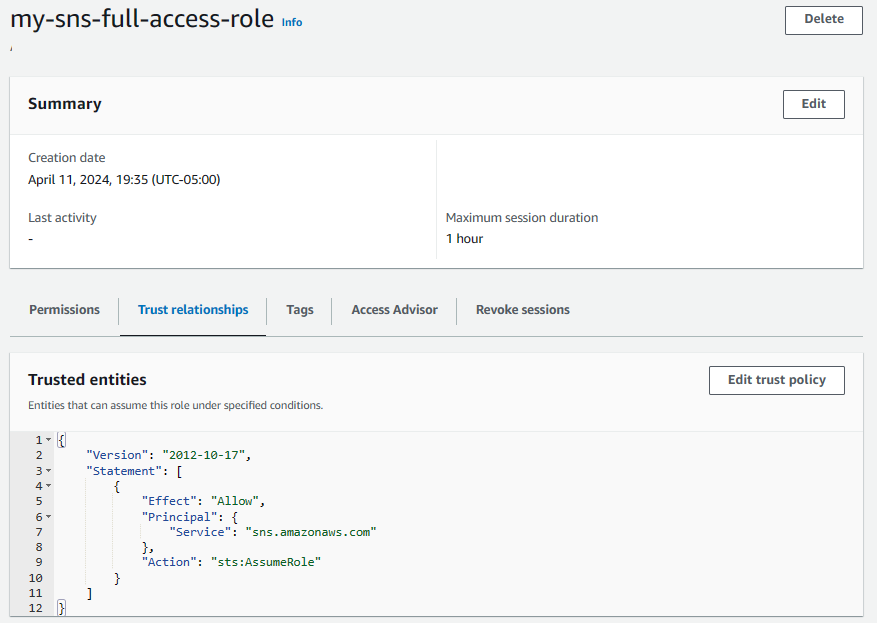Viewport: 877px width, 623px height.
Task: Select the Trust relationships tab
Action: point(193,310)
